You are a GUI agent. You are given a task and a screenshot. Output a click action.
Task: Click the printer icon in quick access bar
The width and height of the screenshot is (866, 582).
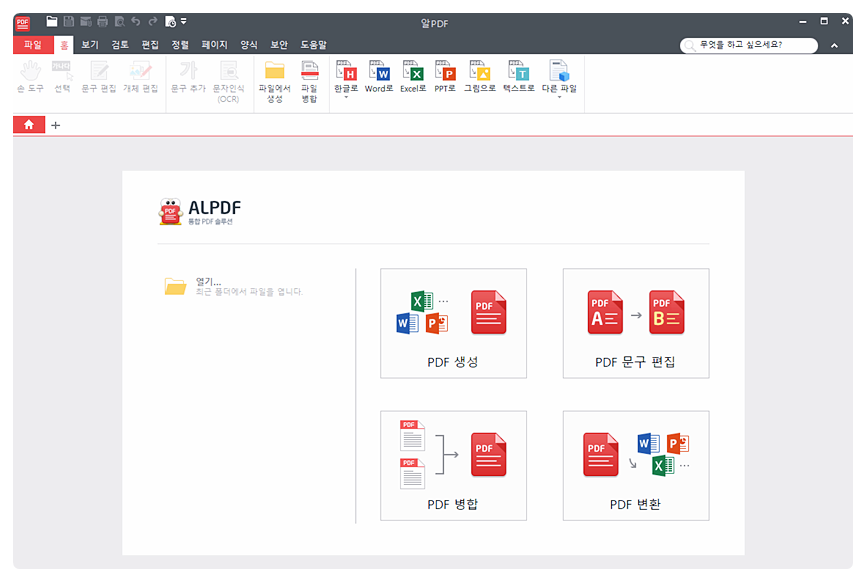(x=102, y=22)
